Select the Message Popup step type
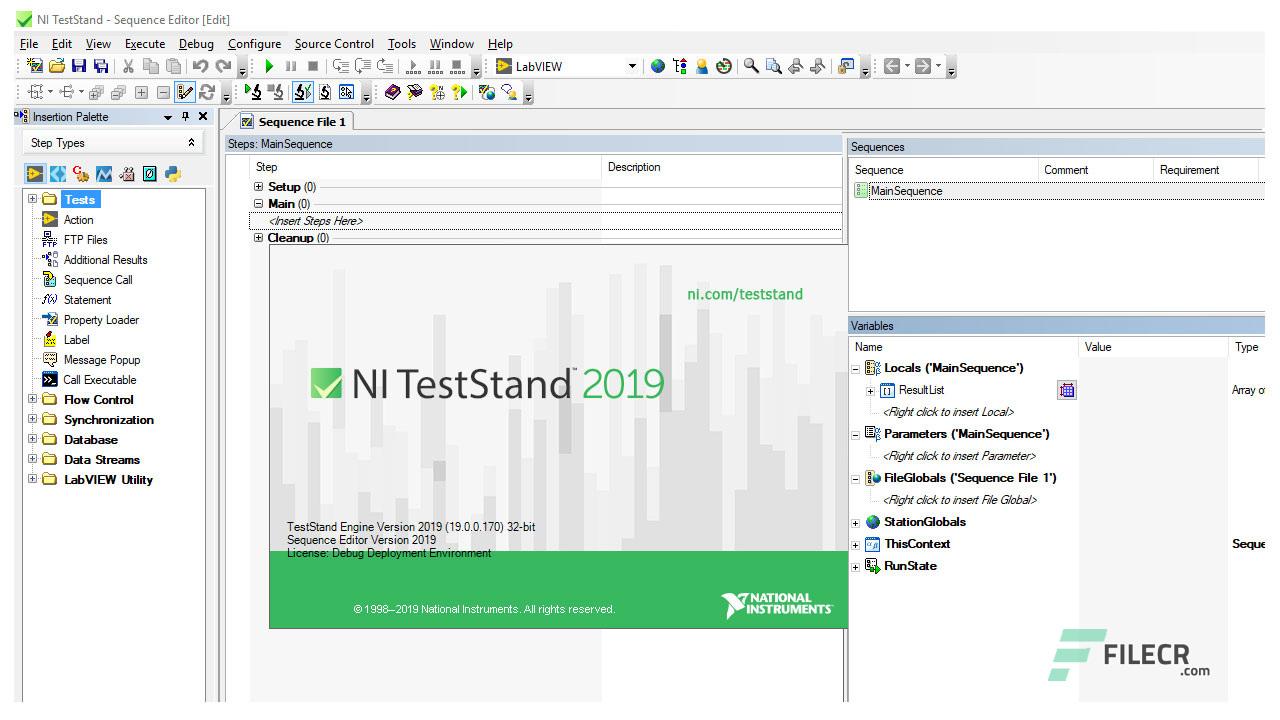This screenshot has height=720, width=1280. pyautogui.click(x=102, y=360)
